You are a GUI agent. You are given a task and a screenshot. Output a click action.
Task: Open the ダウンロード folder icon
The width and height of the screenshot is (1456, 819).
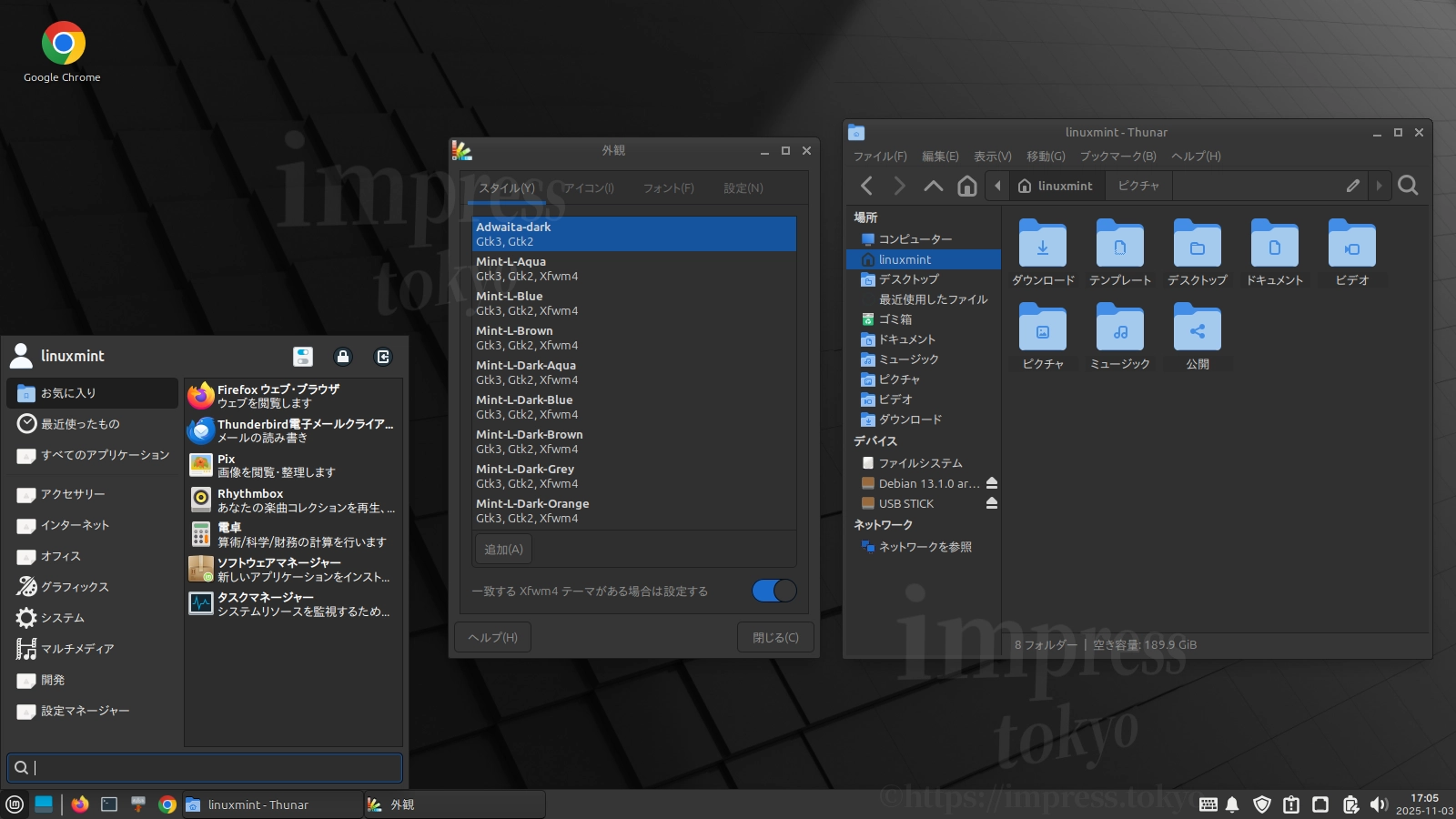pyautogui.click(x=1043, y=253)
